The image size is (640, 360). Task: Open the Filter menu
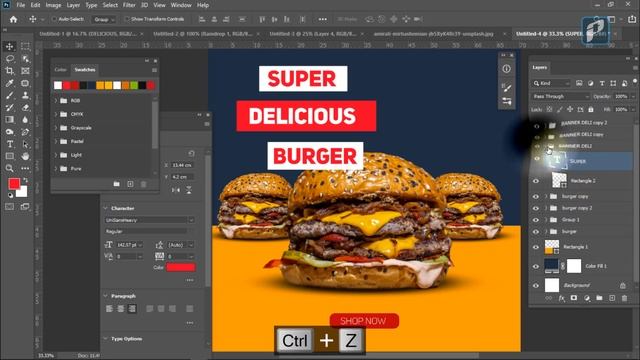point(129,5)
